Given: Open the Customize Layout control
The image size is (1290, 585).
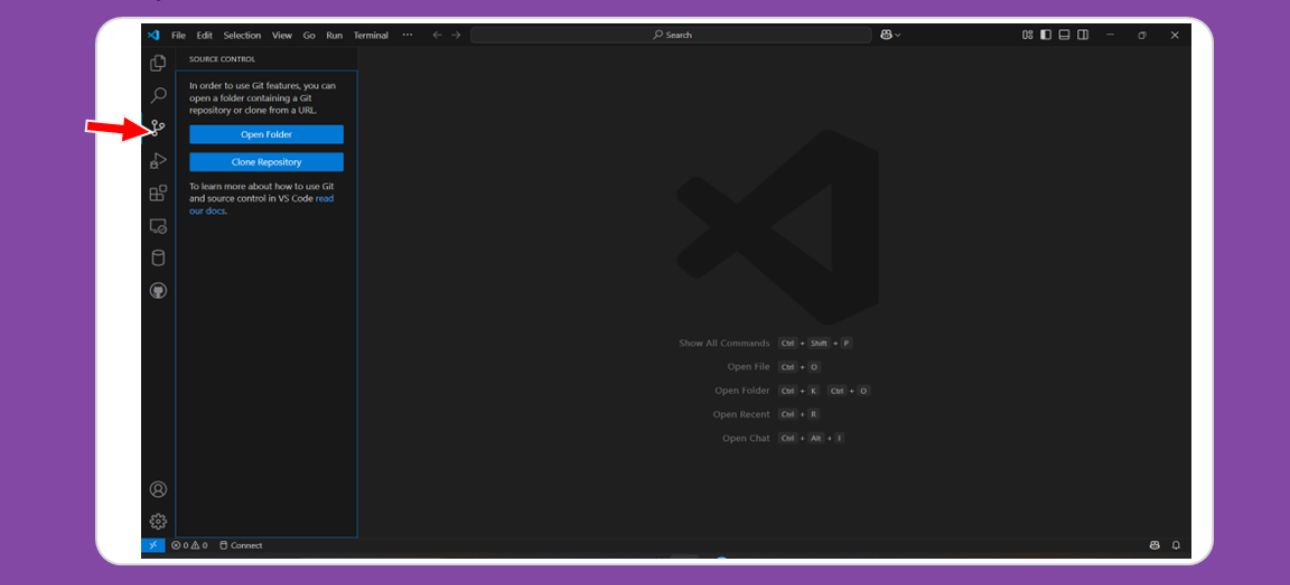Looking at the screenshot, I should 1028,35.
